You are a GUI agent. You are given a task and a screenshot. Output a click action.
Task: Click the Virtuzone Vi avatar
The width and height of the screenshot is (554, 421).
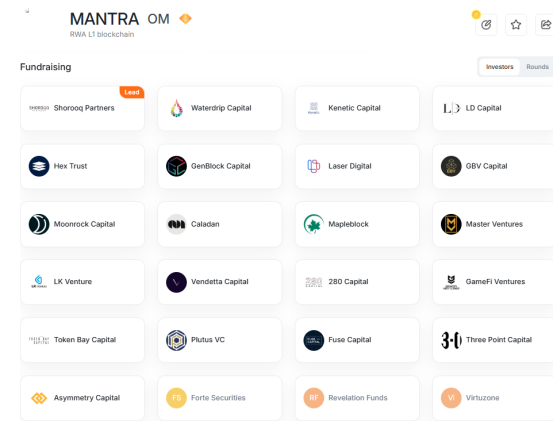point(451,398)
